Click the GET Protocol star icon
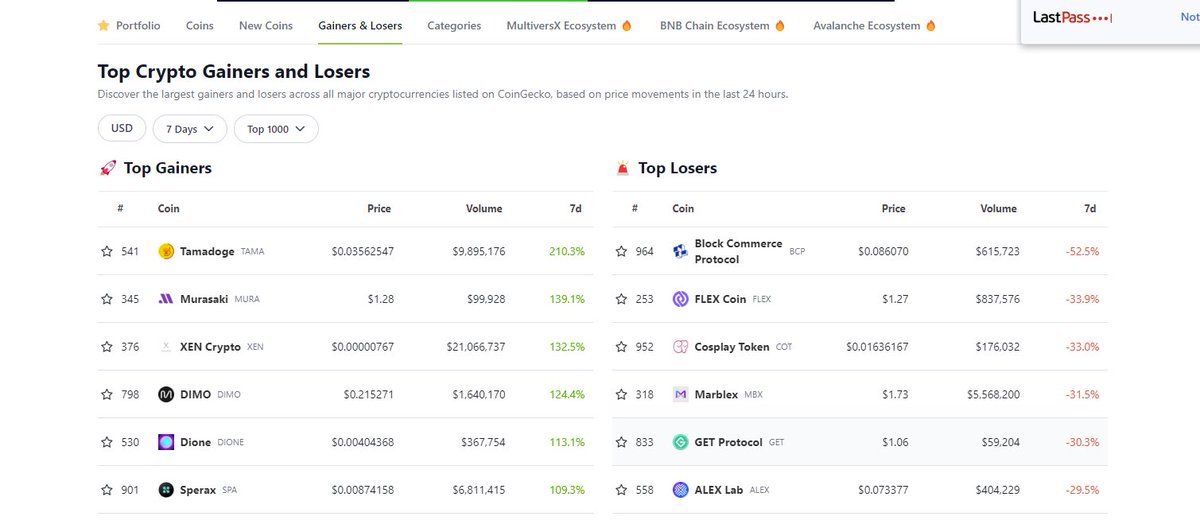Screen dimensions: 1200x524 click(622, 442)
